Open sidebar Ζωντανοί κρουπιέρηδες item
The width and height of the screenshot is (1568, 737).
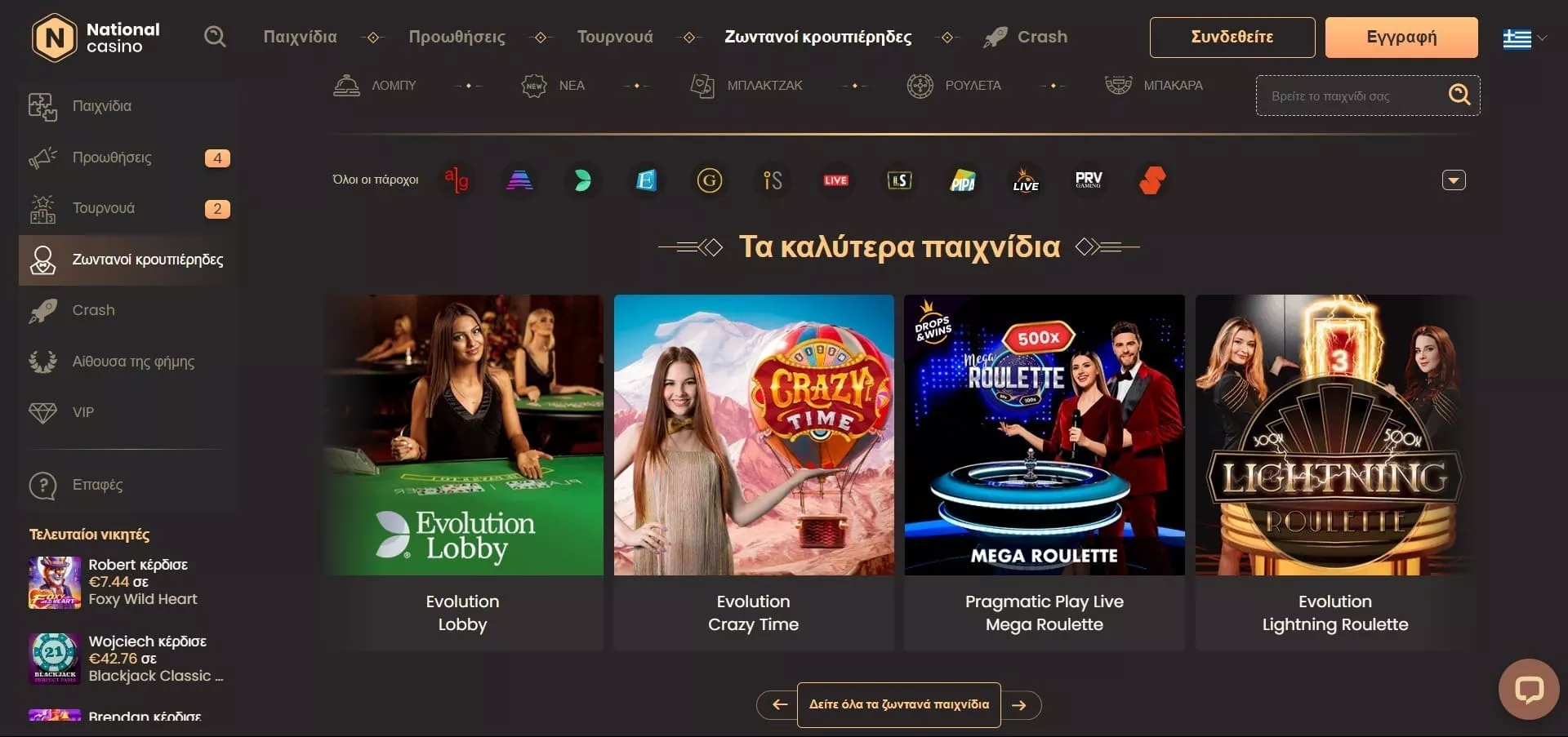(128, 260)
